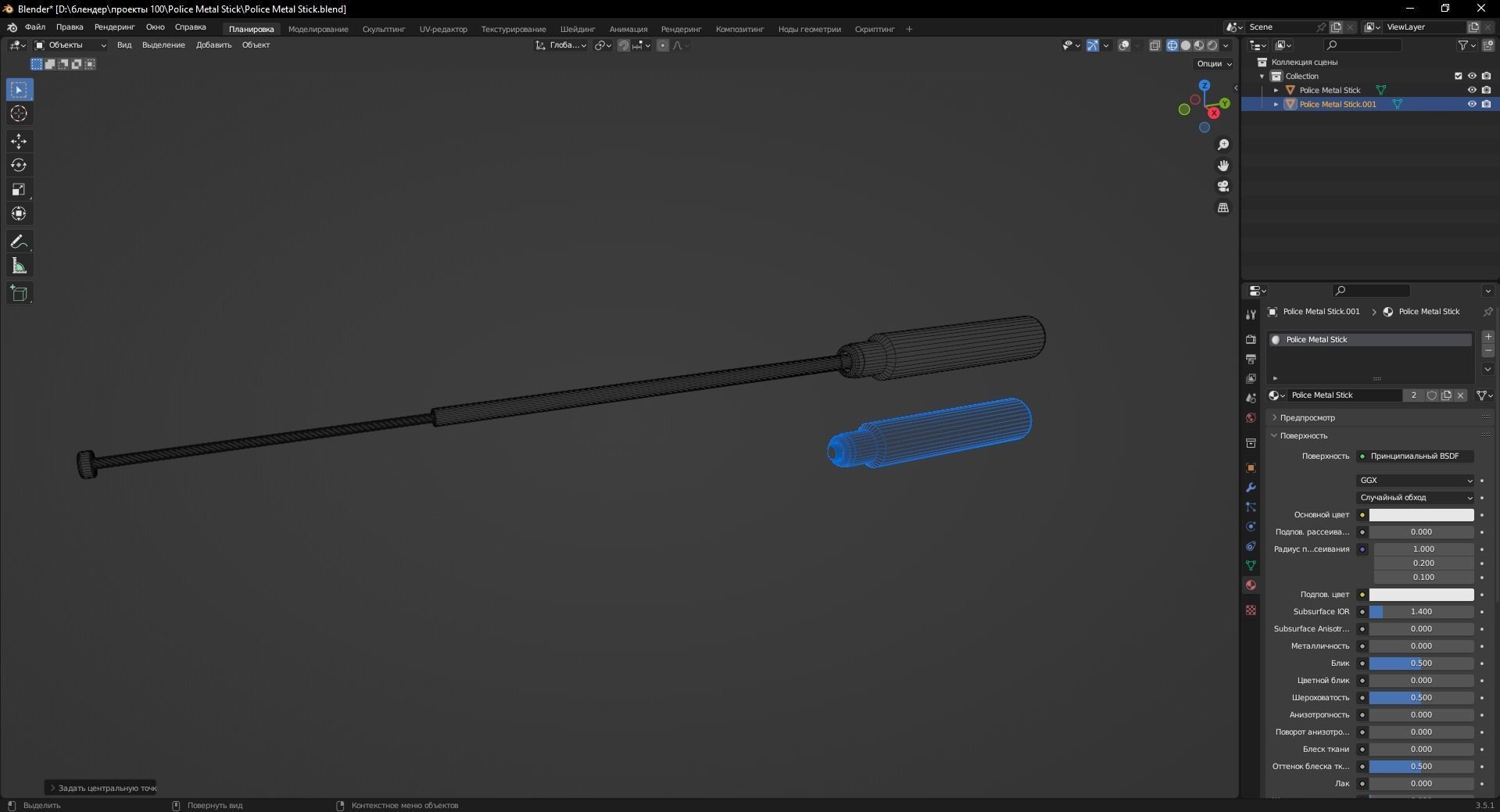
Task: Toggle eye visibility for Police Metal Stick
Action: (1472, 90)
